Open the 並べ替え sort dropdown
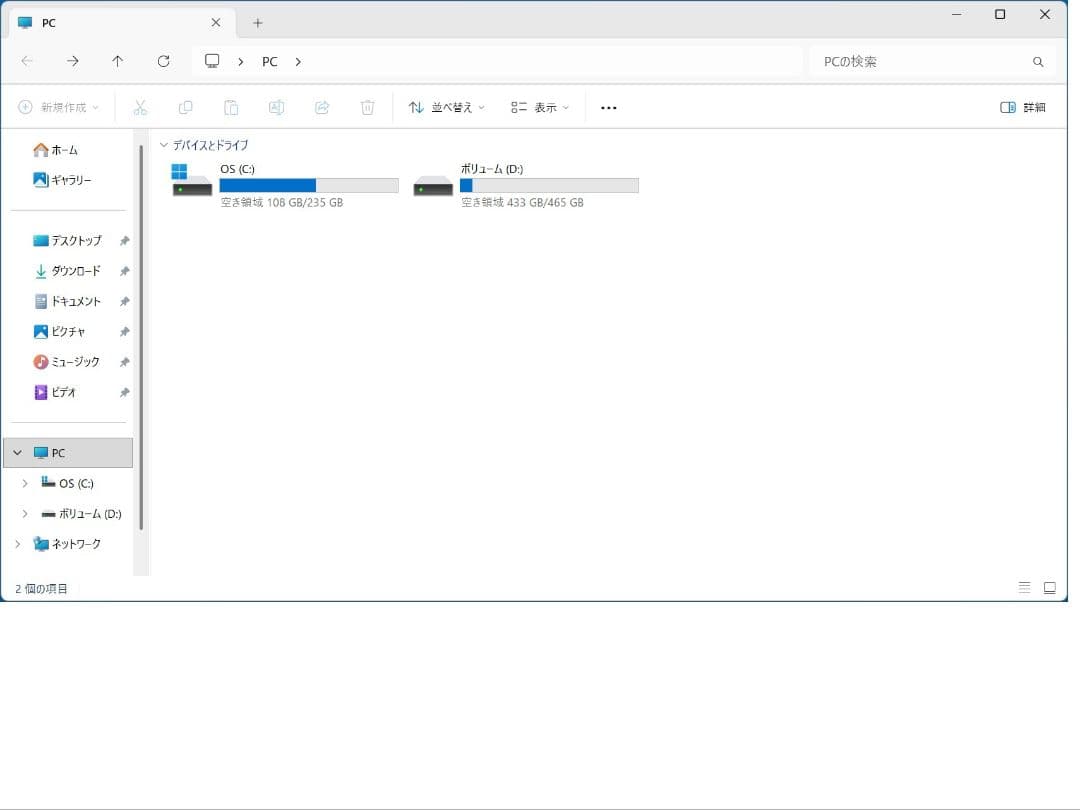The image size is (1080, 810). [x=445, y=107]
